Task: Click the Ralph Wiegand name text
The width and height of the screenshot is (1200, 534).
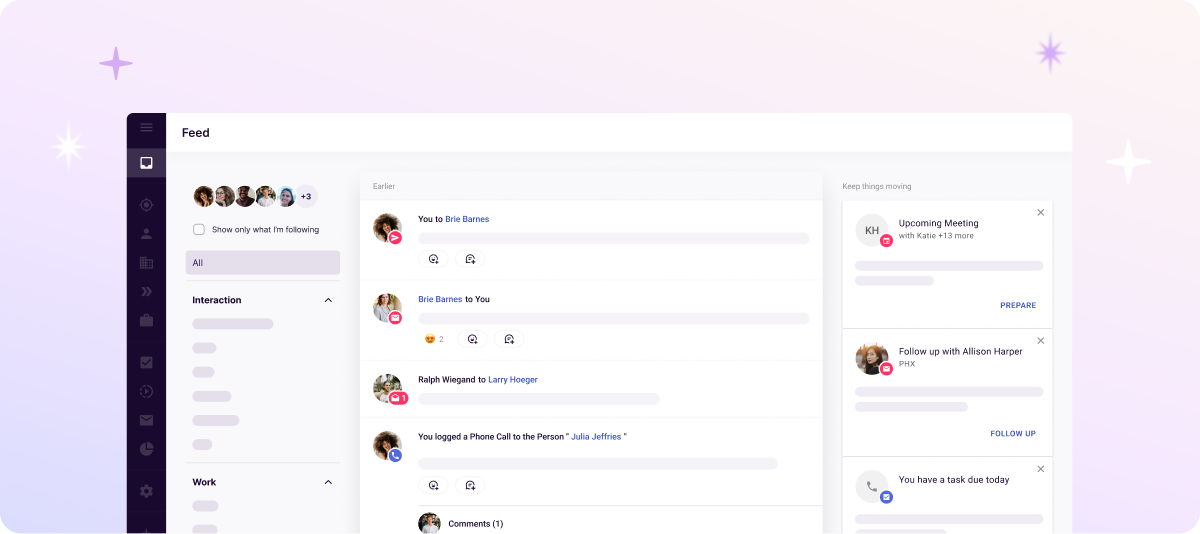Action: tap(446, 379)
